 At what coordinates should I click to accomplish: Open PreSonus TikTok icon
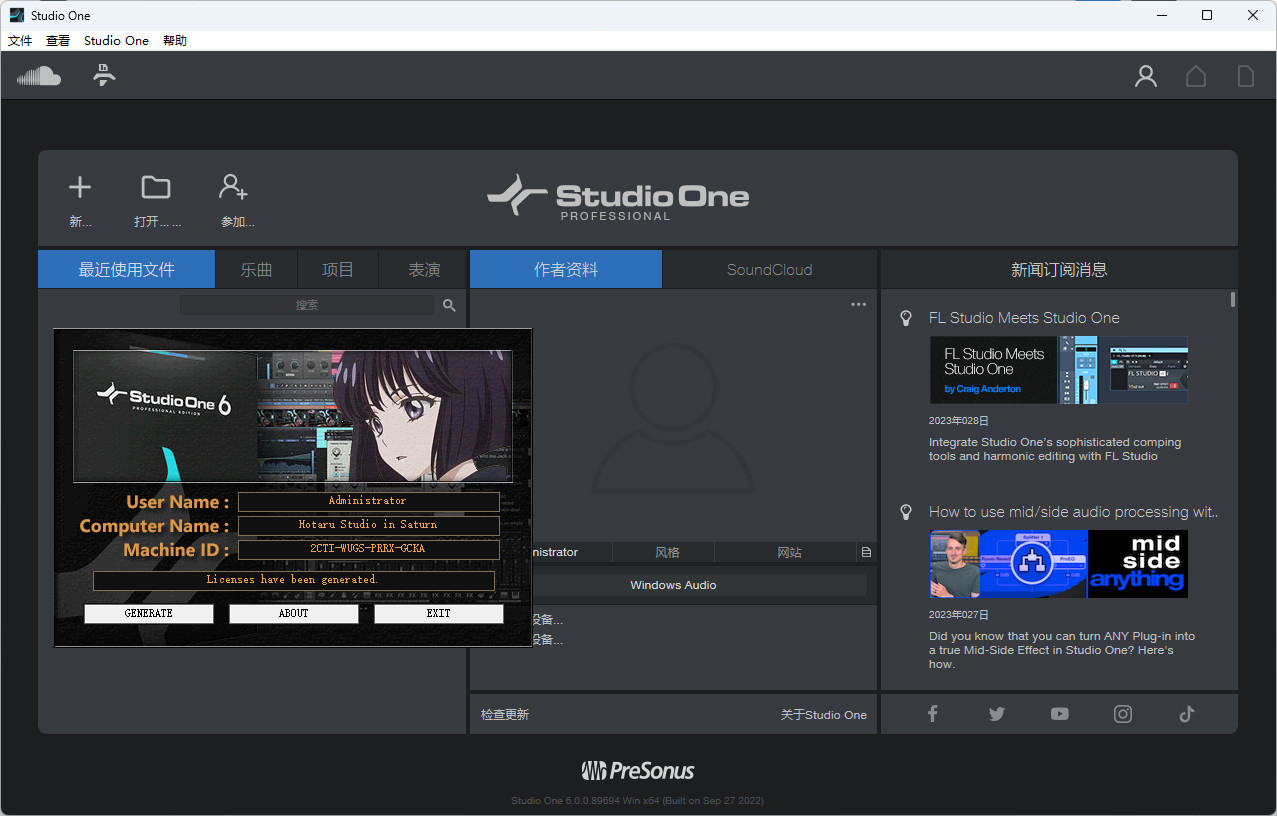tap(1187, 713)
